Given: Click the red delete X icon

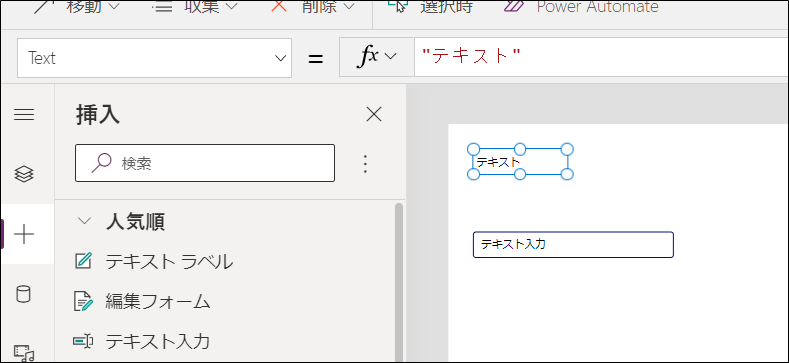Looking at the screenshot, I should (x=279, y=6).
